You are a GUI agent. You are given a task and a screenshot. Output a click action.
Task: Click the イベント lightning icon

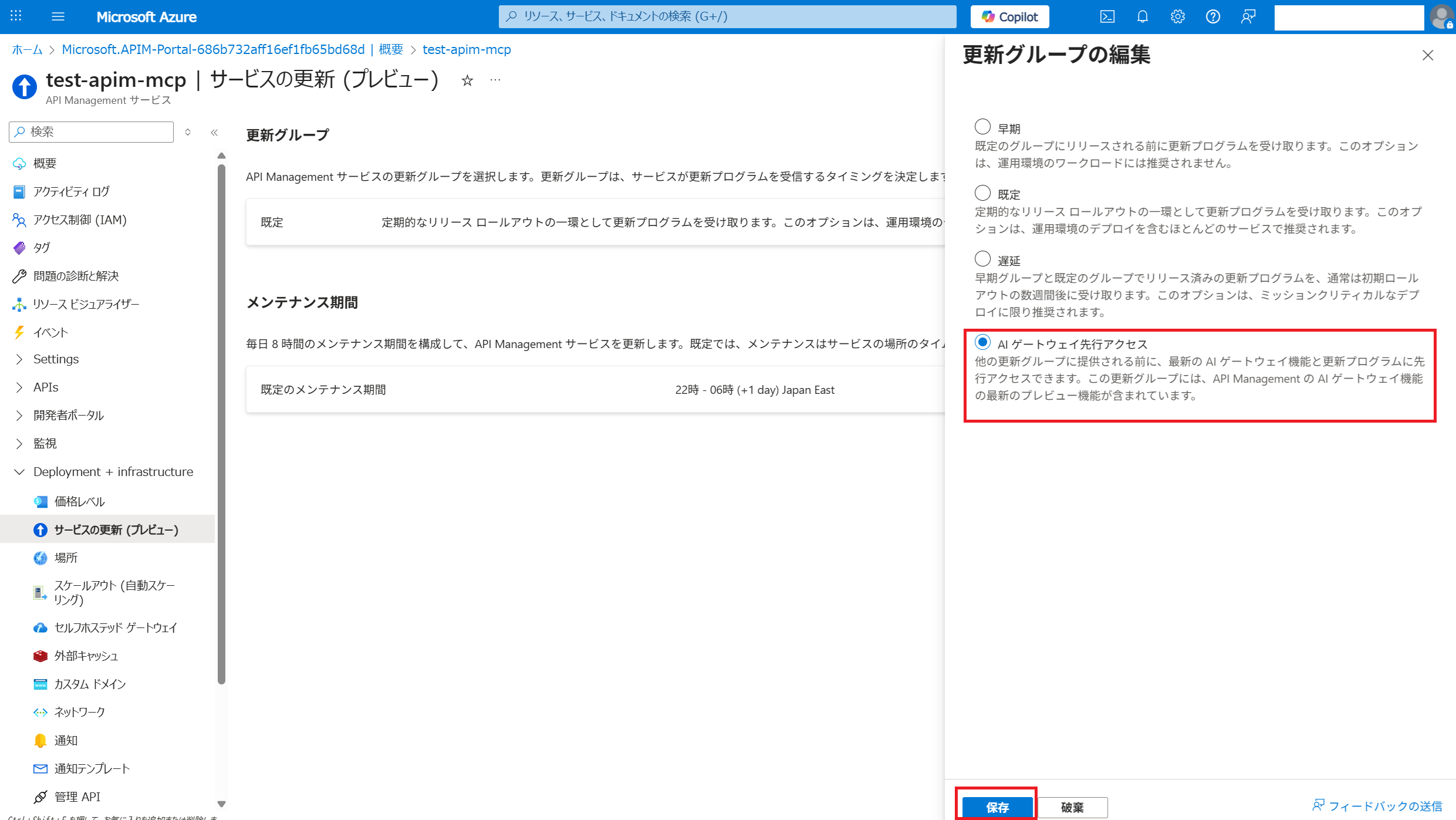(19, 332)
